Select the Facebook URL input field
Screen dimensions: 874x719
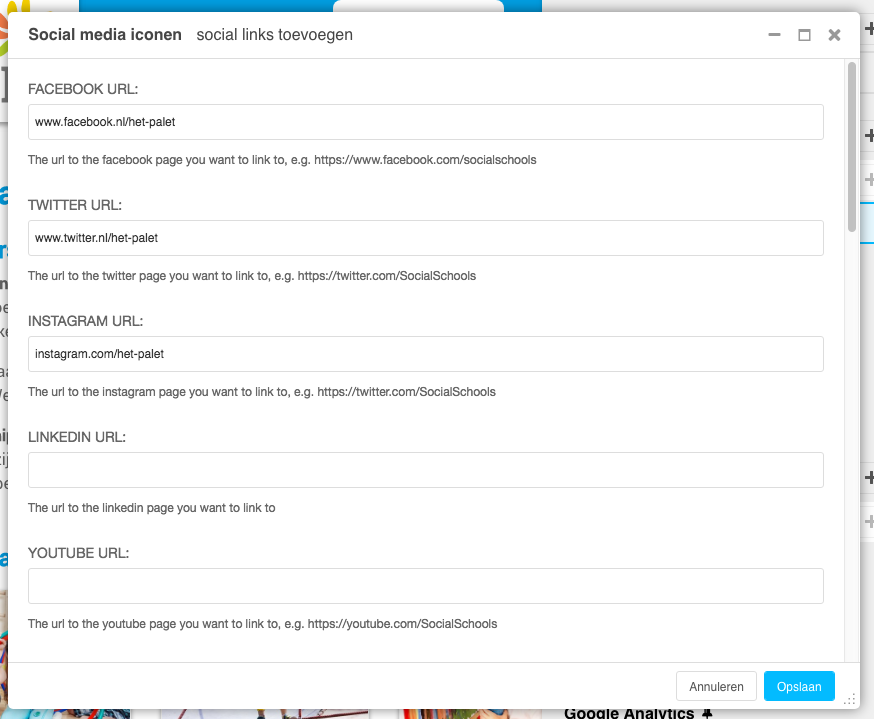[x=425, y=122]
